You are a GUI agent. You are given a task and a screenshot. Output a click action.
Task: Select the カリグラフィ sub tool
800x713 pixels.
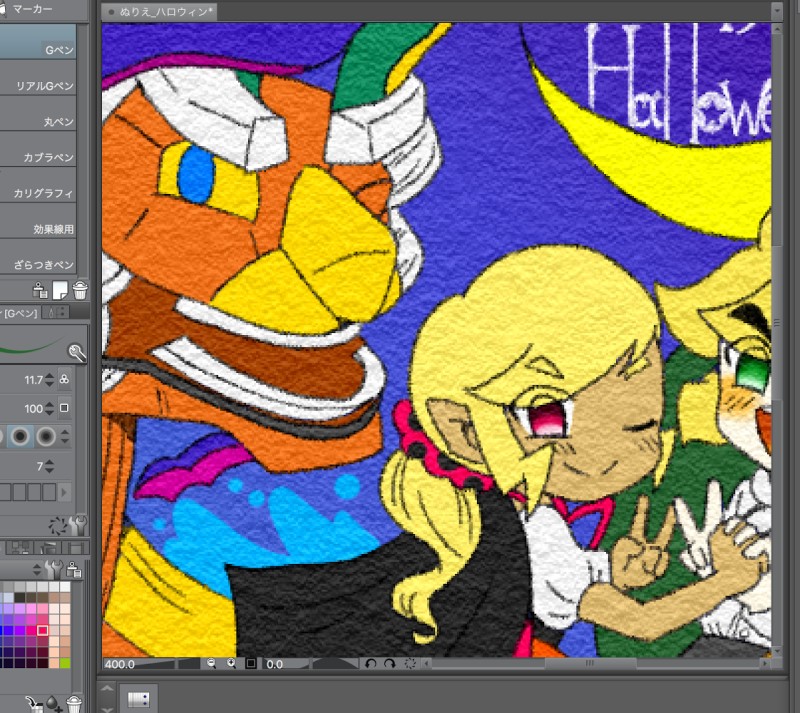click(x=38, y=184)
